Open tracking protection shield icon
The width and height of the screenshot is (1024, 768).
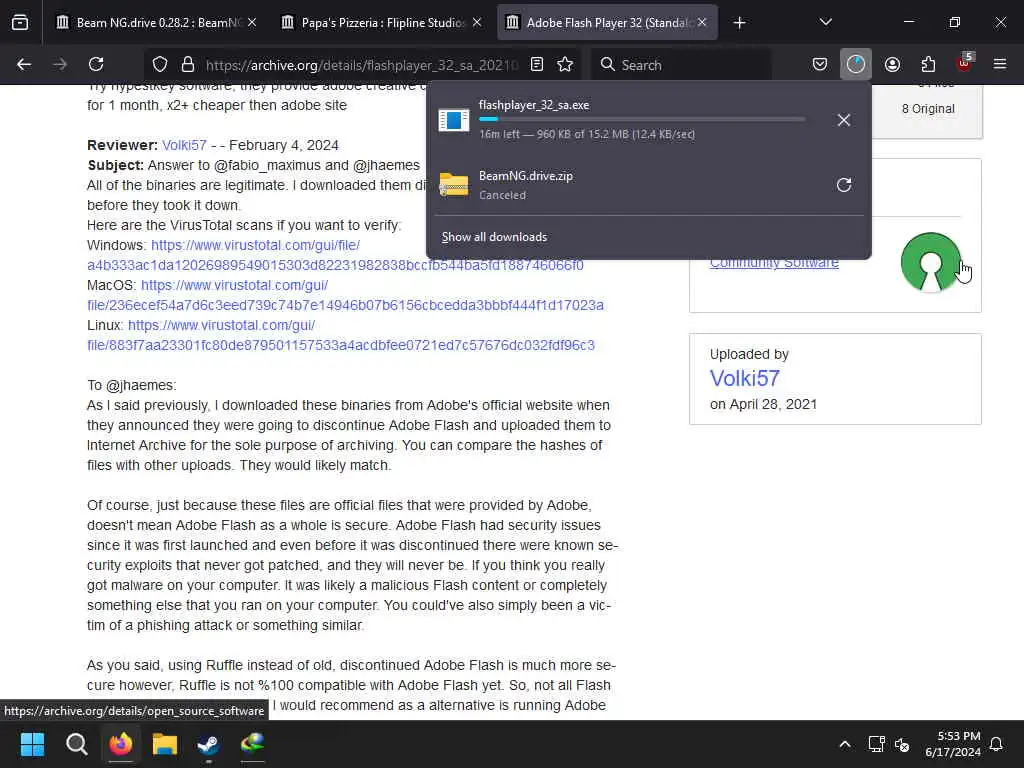tap(160, 65)
